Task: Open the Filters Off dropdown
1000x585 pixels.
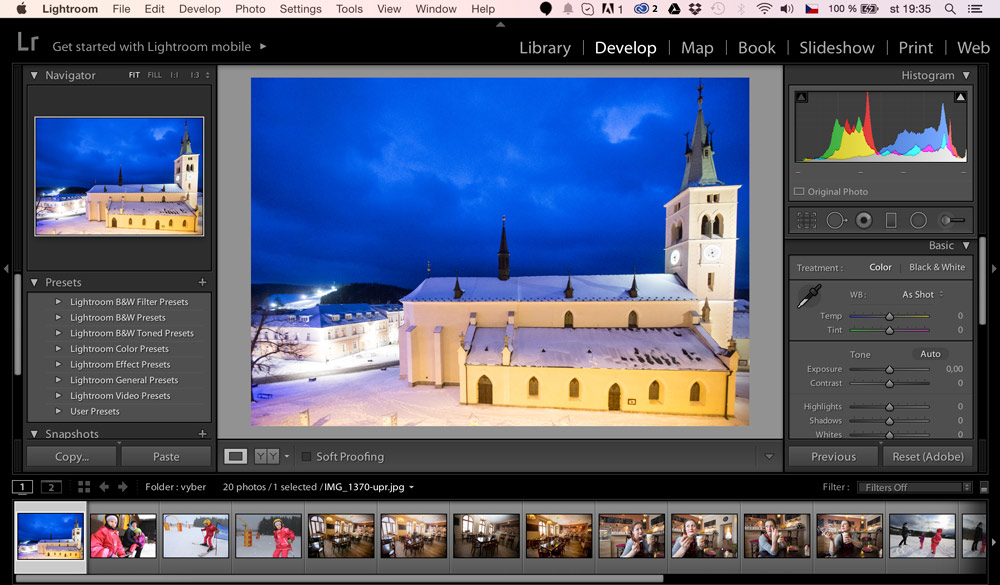Action: click(x=914, y=487)
